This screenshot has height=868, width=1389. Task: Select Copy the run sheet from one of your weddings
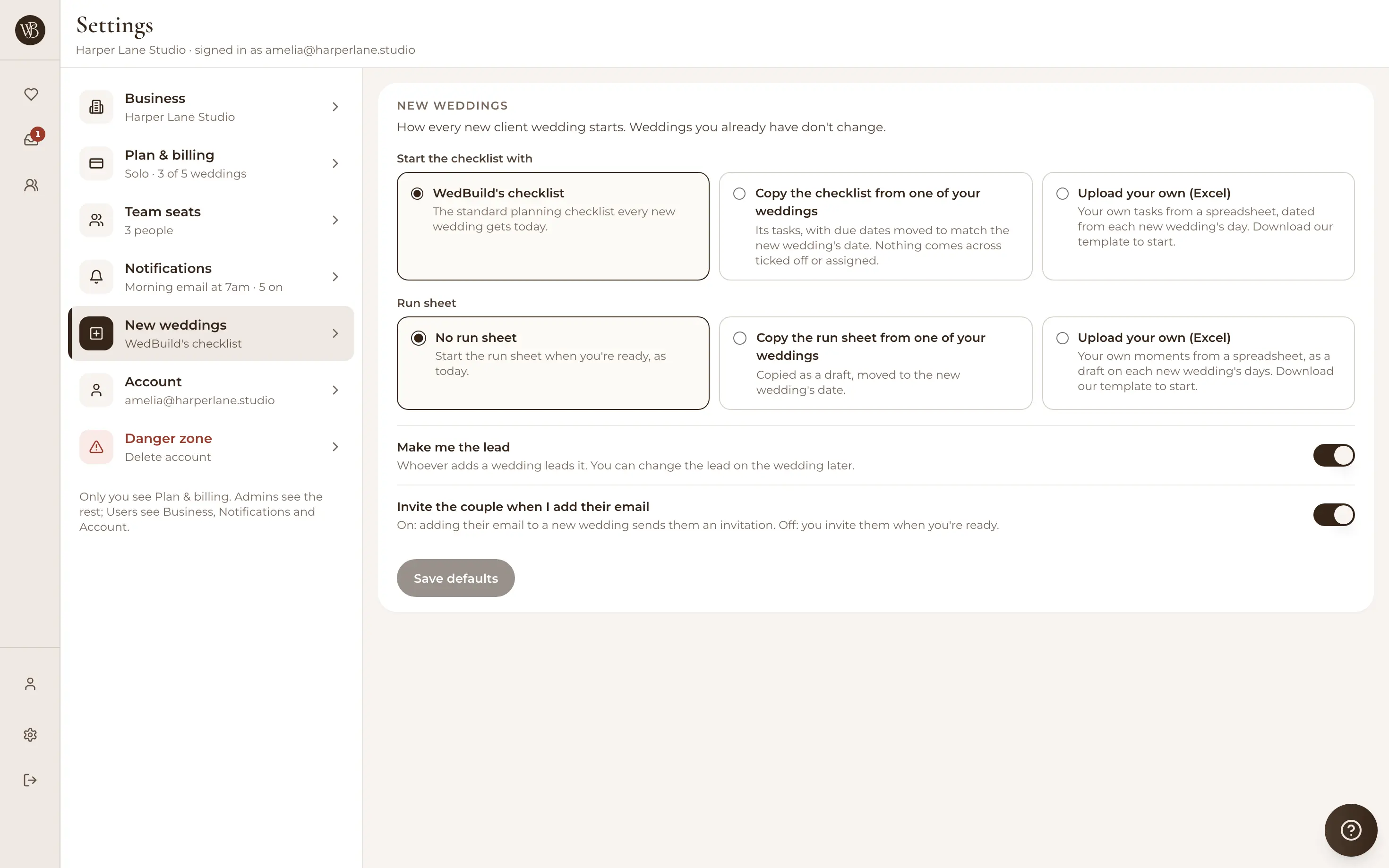click(x=875, y=363)
